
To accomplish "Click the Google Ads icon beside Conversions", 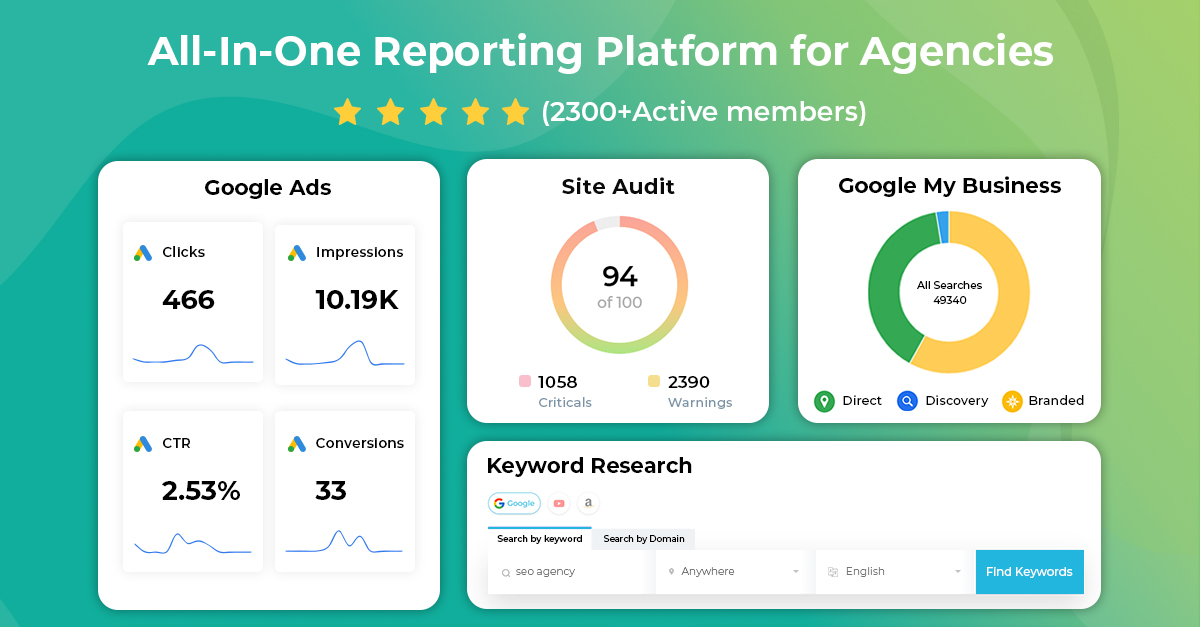I will [296, 443].
